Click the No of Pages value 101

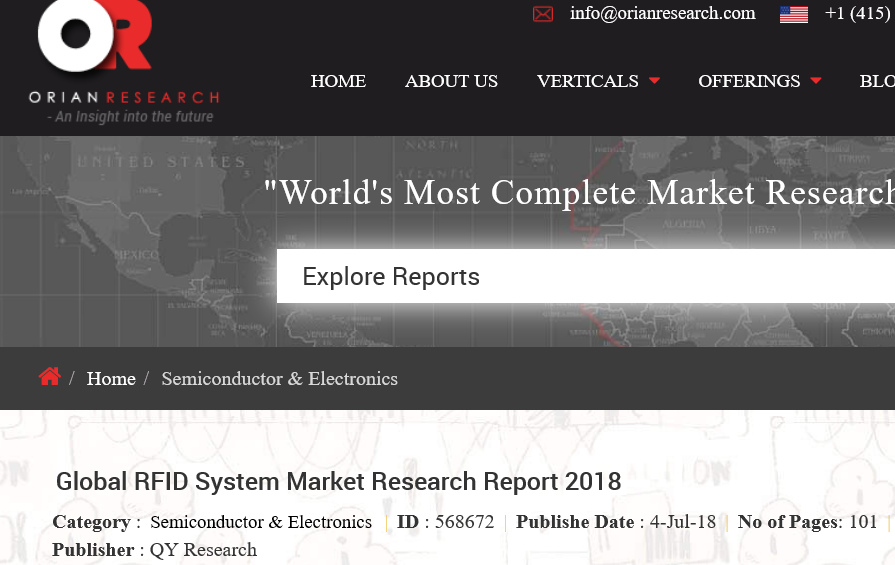[x=863, y=522]
